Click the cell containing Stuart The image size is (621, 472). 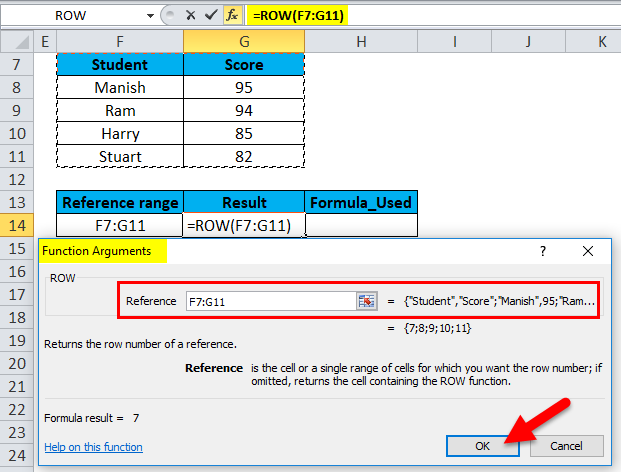120,156
